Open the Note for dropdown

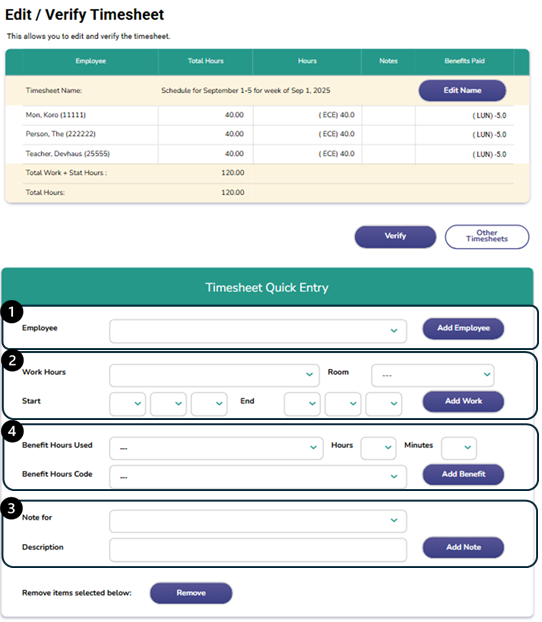(x=258, y=521)
